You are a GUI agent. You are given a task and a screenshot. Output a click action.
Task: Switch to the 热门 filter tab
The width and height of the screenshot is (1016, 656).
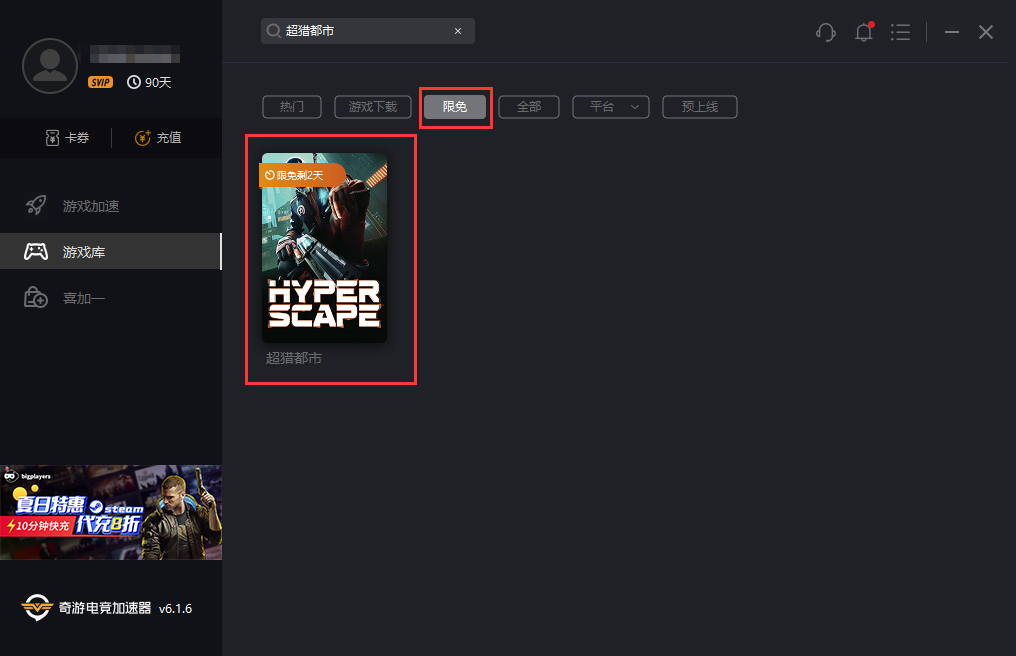coord(292,107)
